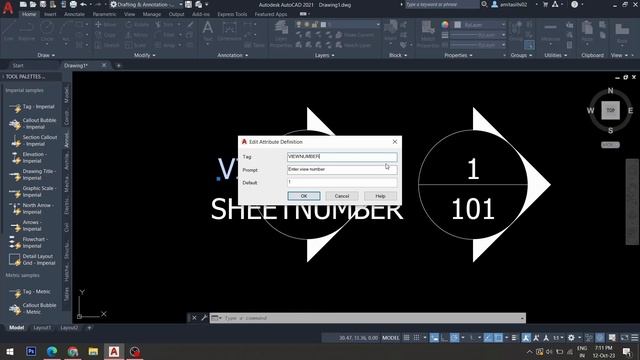Open the Insert ribbon tab
Image resolution: width=640 pixels, height=360 pixels.
pyautogui.click(x=50, y=14)
